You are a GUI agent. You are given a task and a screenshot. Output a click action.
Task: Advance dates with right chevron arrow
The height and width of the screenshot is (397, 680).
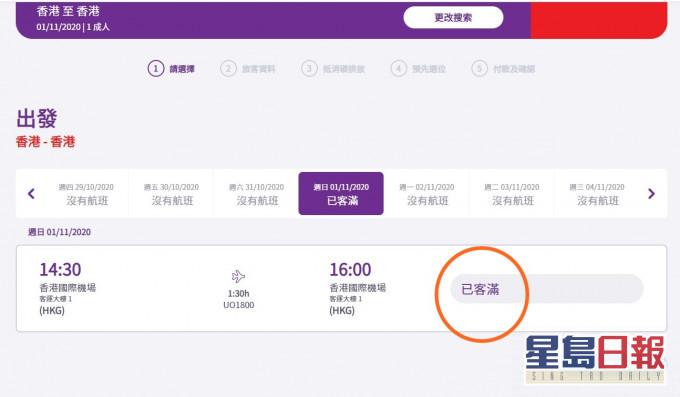[x=651, y=194]
